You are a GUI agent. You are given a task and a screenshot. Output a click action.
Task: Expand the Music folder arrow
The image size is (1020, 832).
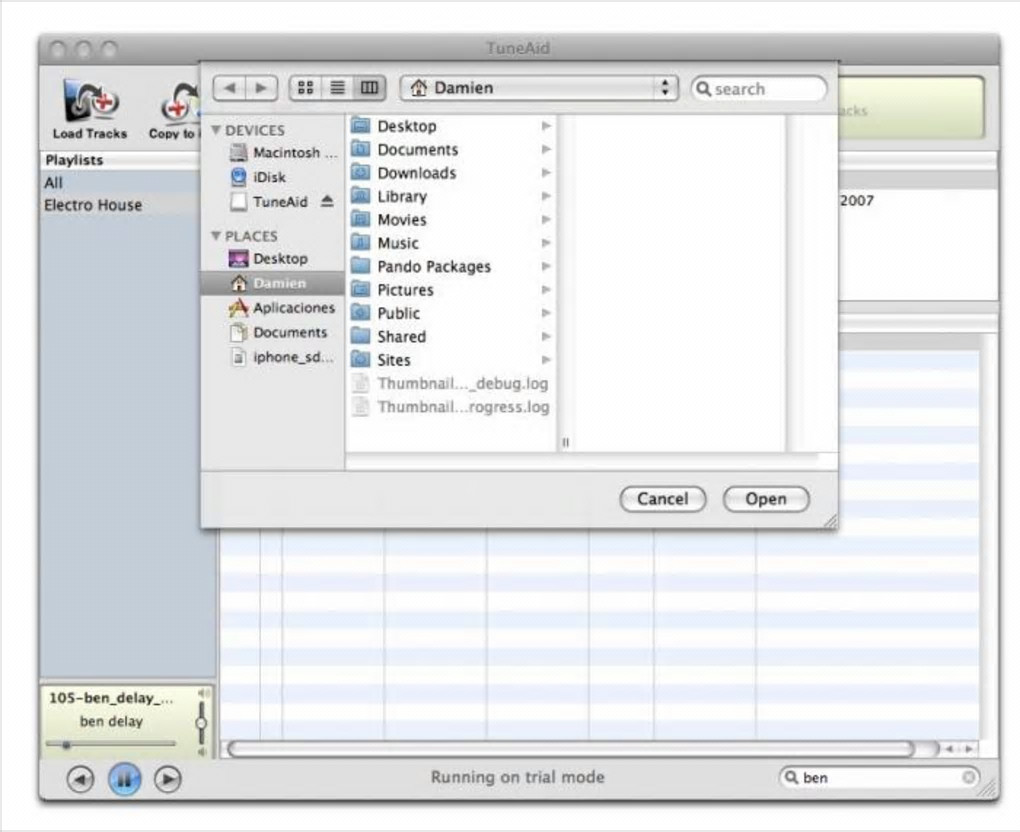(546, 243)
